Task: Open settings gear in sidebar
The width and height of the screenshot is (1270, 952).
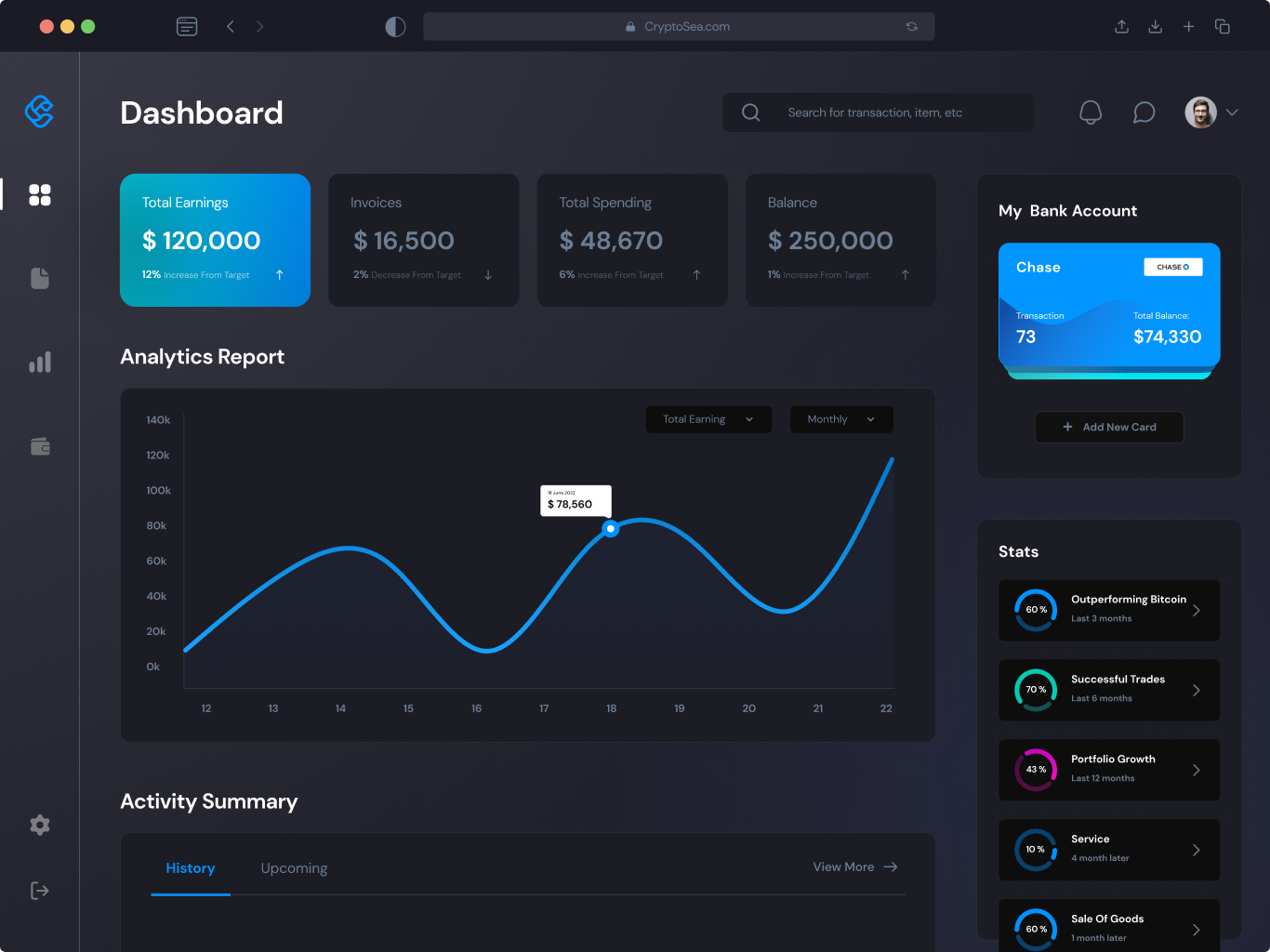Action: [x=40, y=825]
